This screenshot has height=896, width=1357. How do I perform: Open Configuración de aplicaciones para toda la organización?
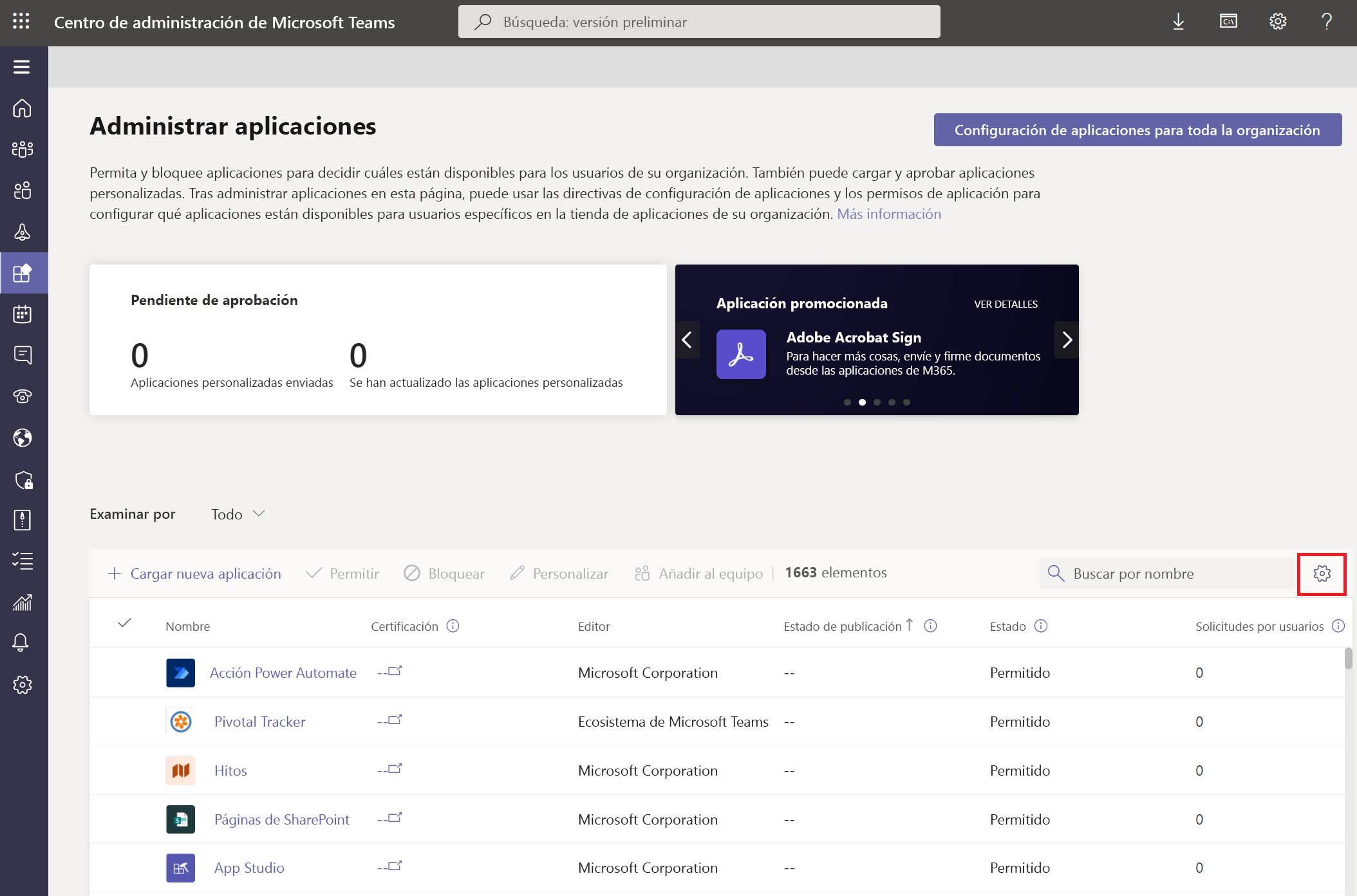[1137, 130]
